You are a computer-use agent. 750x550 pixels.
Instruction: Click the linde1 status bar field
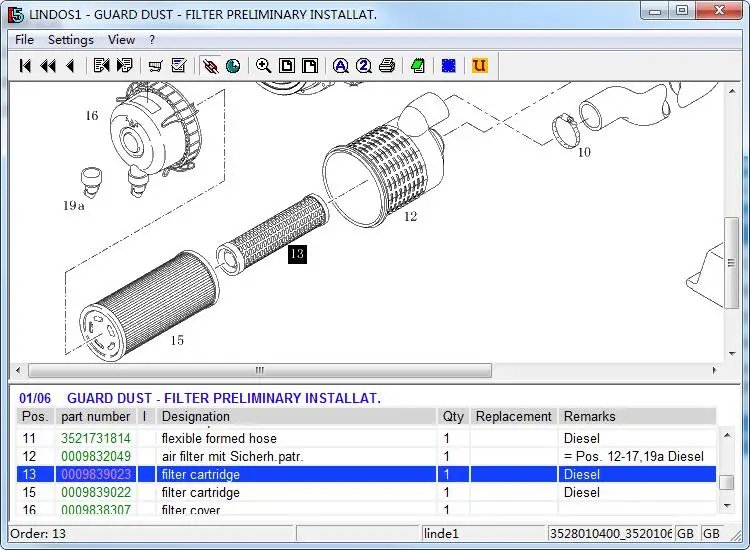[x=484, y=533]
